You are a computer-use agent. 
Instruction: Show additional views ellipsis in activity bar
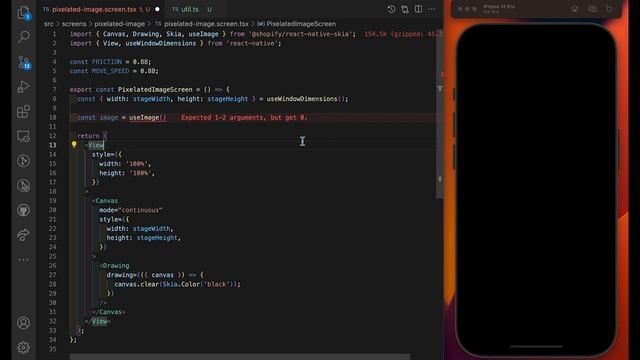click(24, 260)
